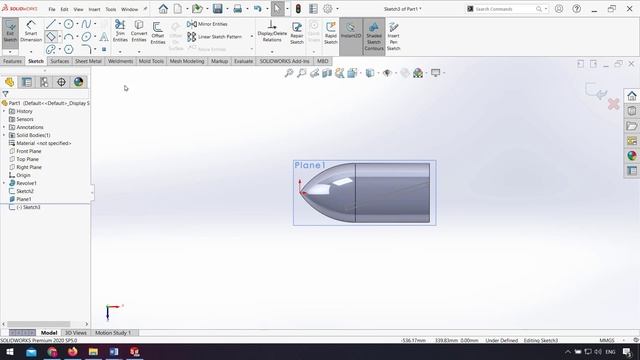Click the Section View icon
640x360 pixels.
coord(327,73)
